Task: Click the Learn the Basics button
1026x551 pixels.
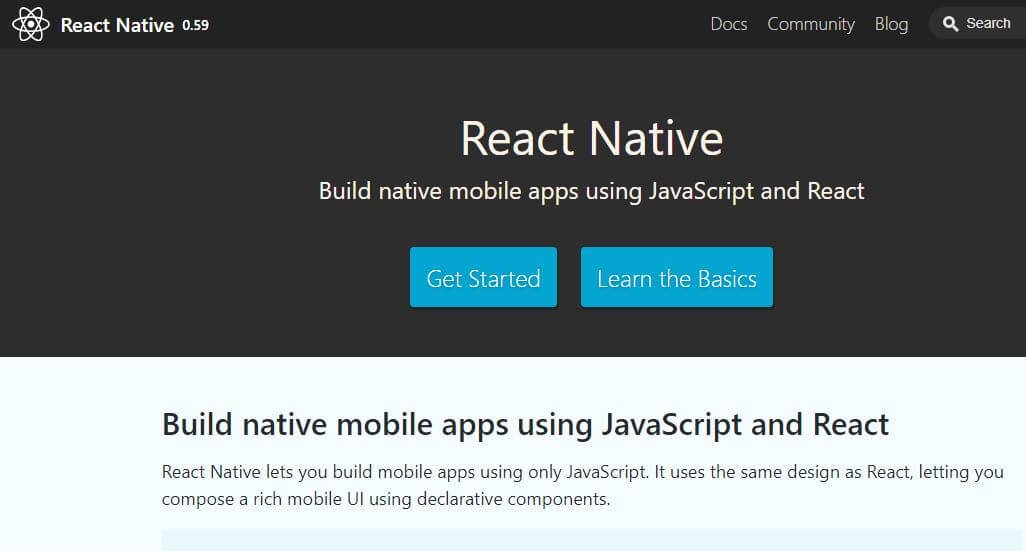Action: (x=677, y=277)
